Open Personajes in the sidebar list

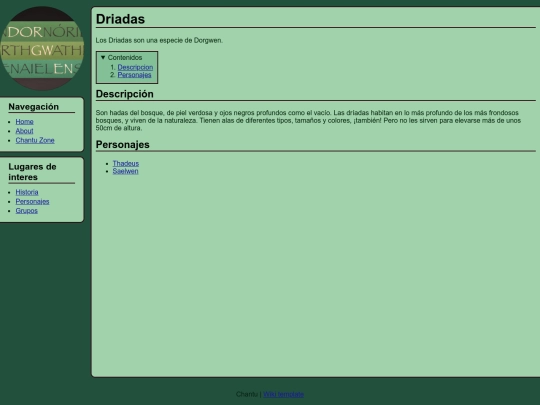32,201
